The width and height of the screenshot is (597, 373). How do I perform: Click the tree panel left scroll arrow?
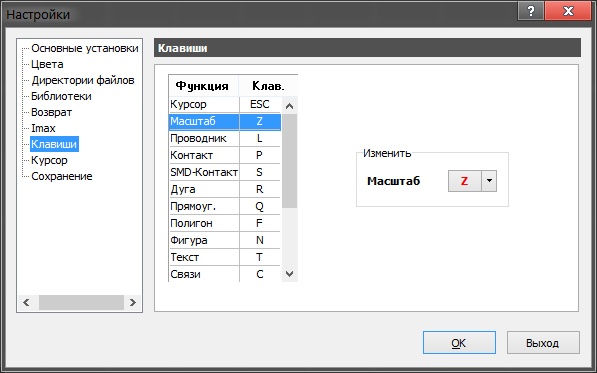click(x=26, y=303)
